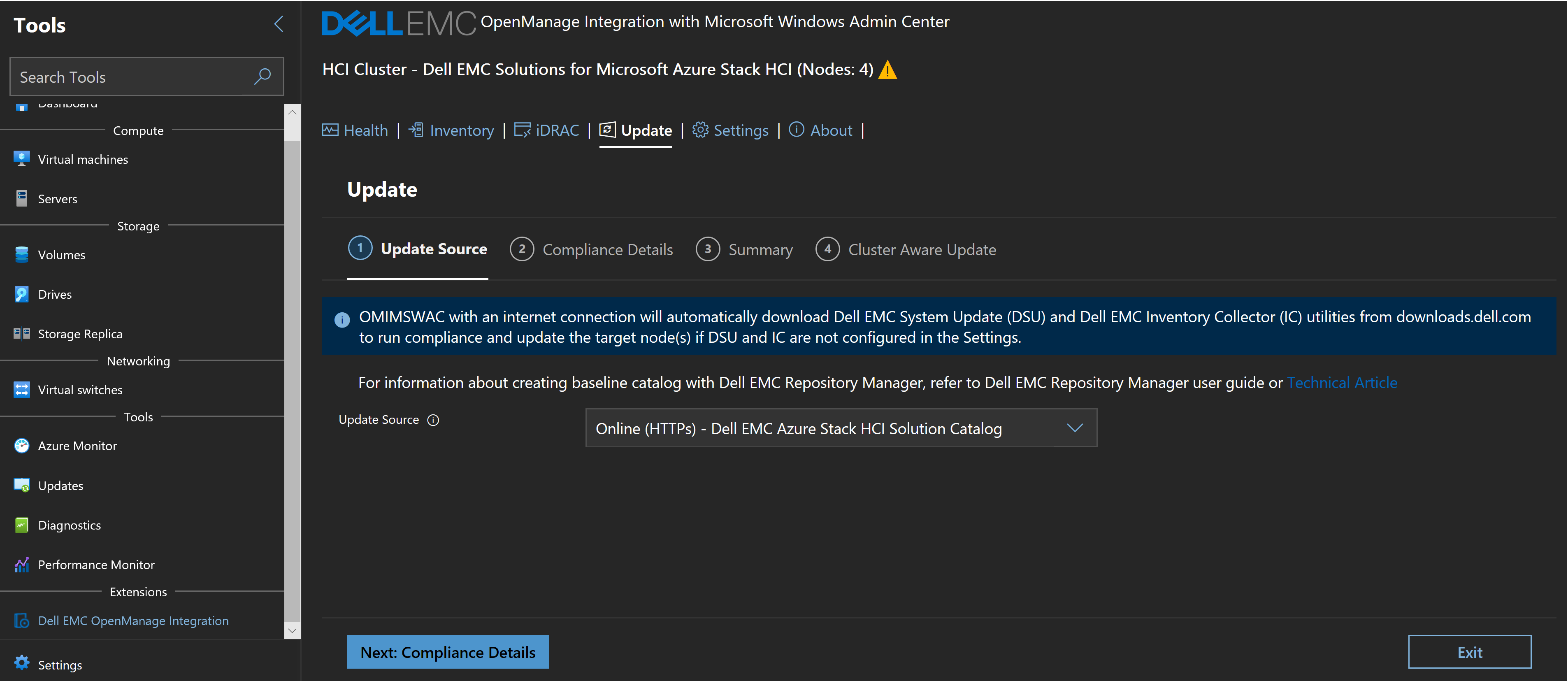1568x681 pixels.
Task: Collapse the Tools panel chevron
Action: point(279,24)
